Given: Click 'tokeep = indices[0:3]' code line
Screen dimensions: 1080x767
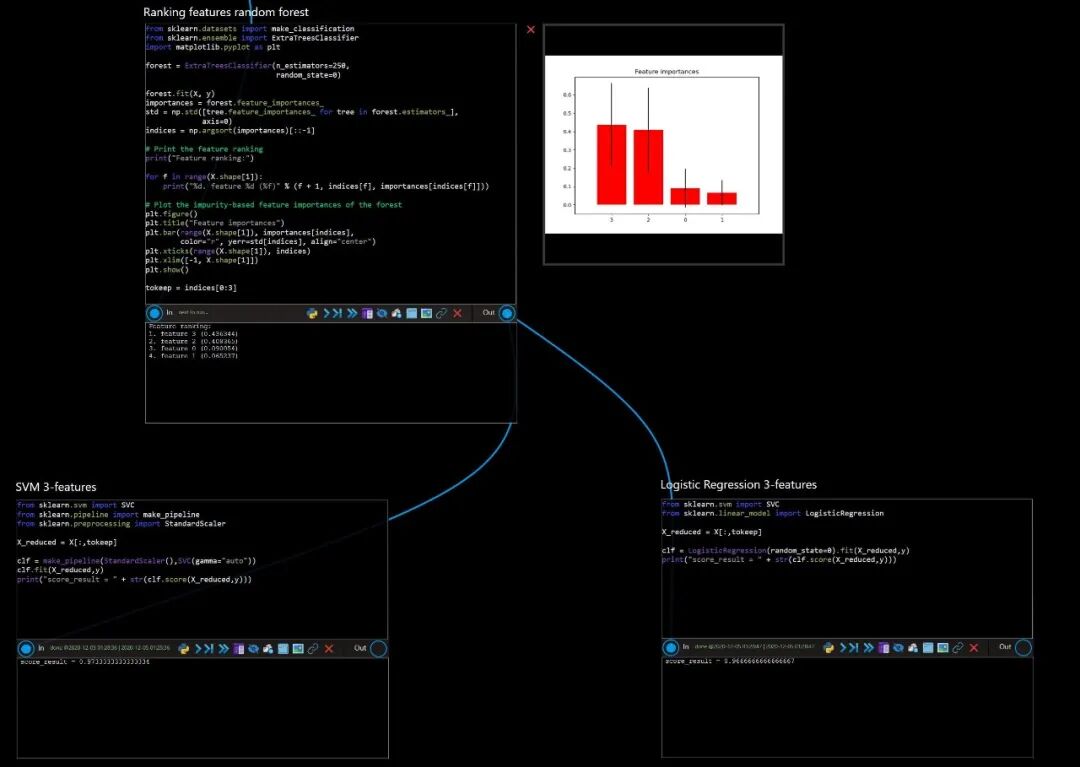Looking at the screenshot, I should (x=191, y=288).
